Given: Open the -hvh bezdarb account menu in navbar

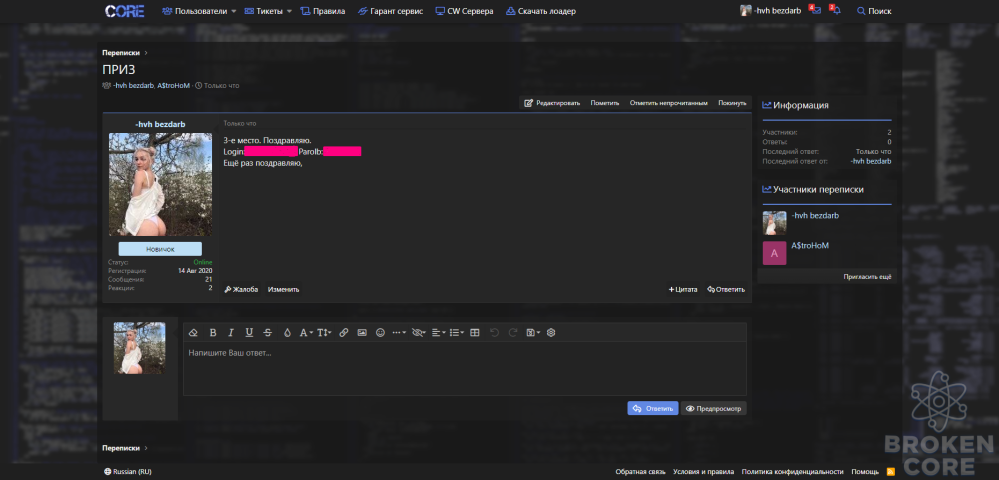Looking at the screenshot, I should click(x=770, y=11).
